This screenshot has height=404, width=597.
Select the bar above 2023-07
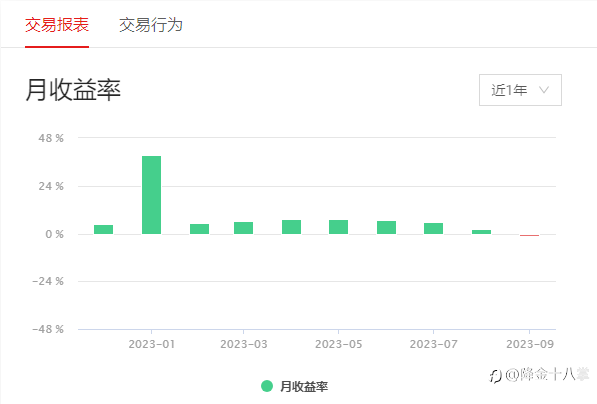433,228
